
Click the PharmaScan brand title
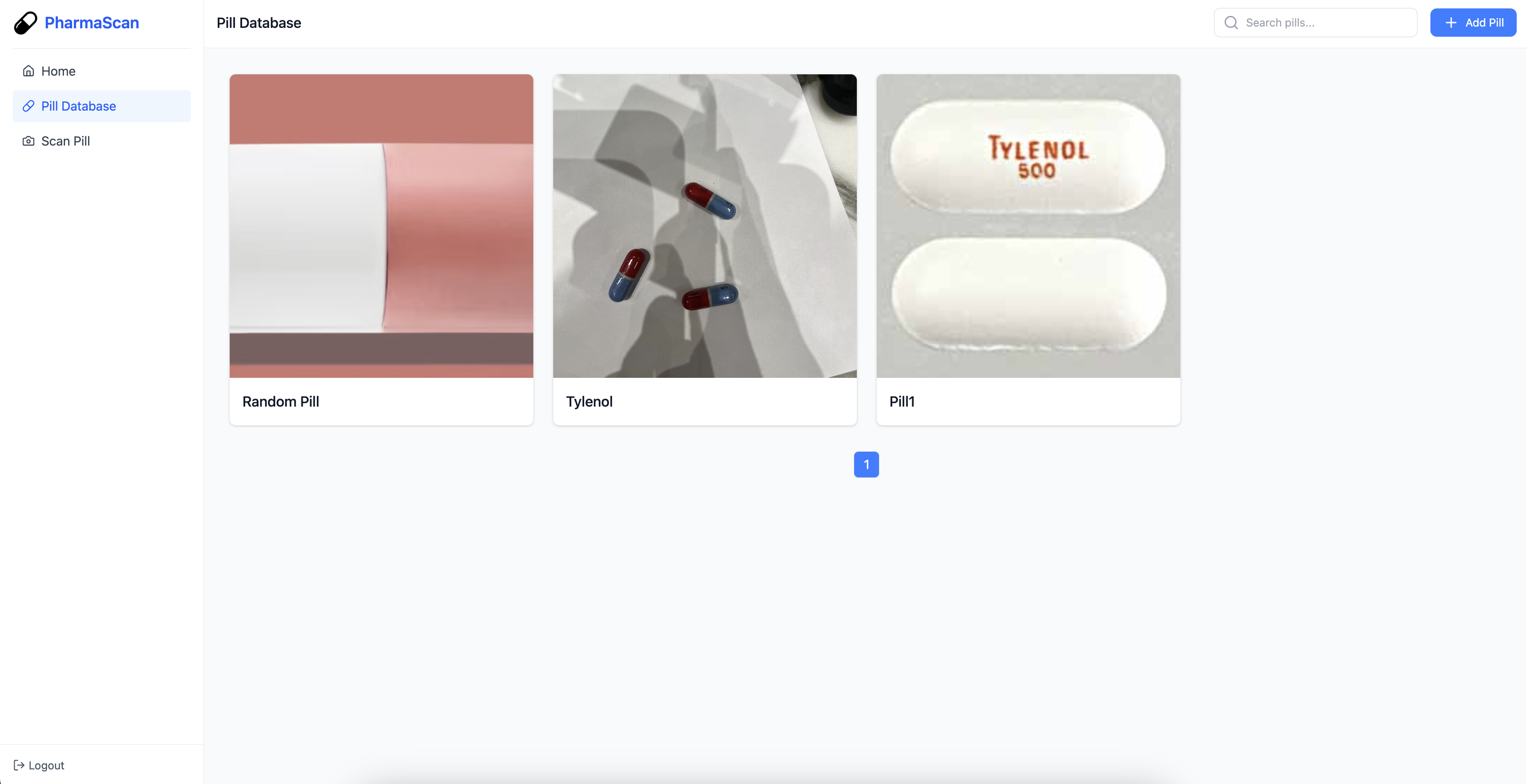pos(92,23)
